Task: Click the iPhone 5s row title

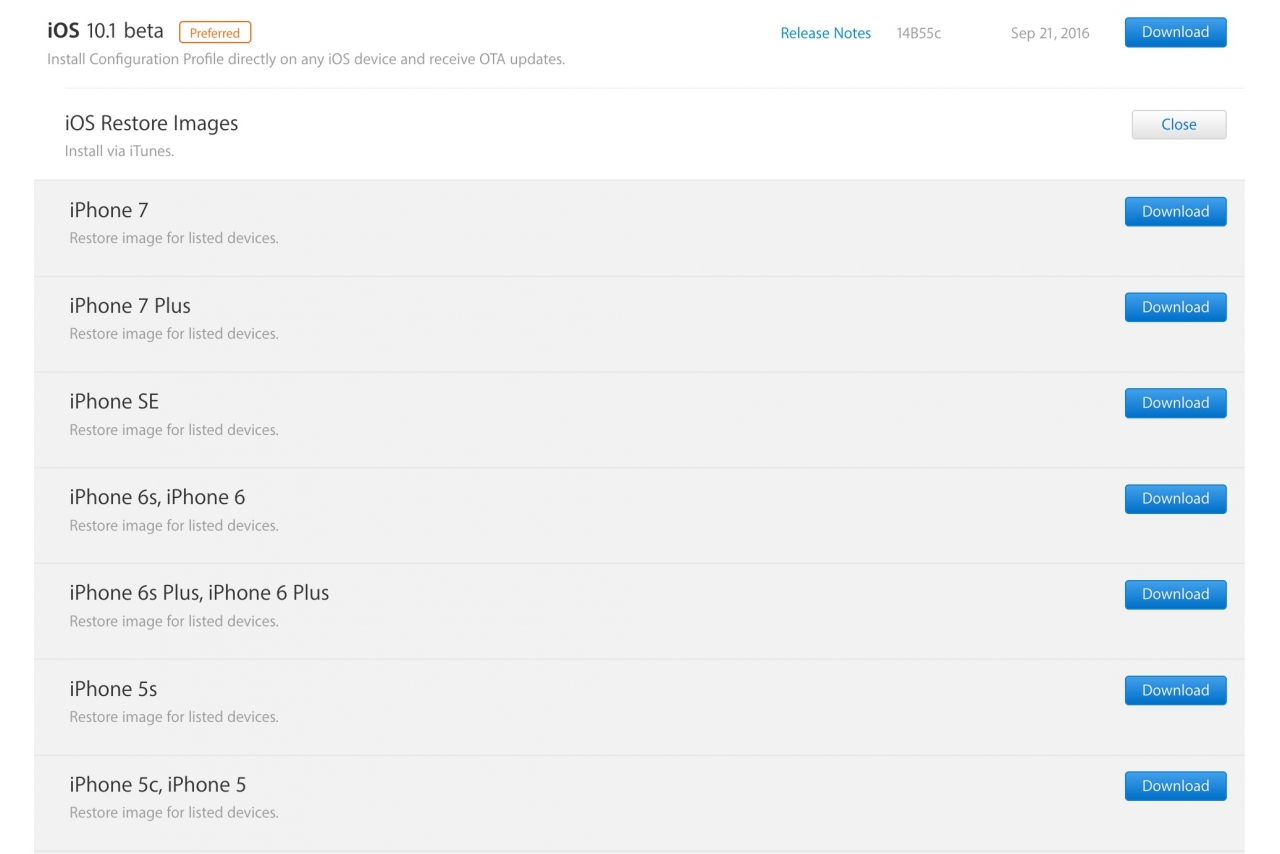Action: click(113, 689)
